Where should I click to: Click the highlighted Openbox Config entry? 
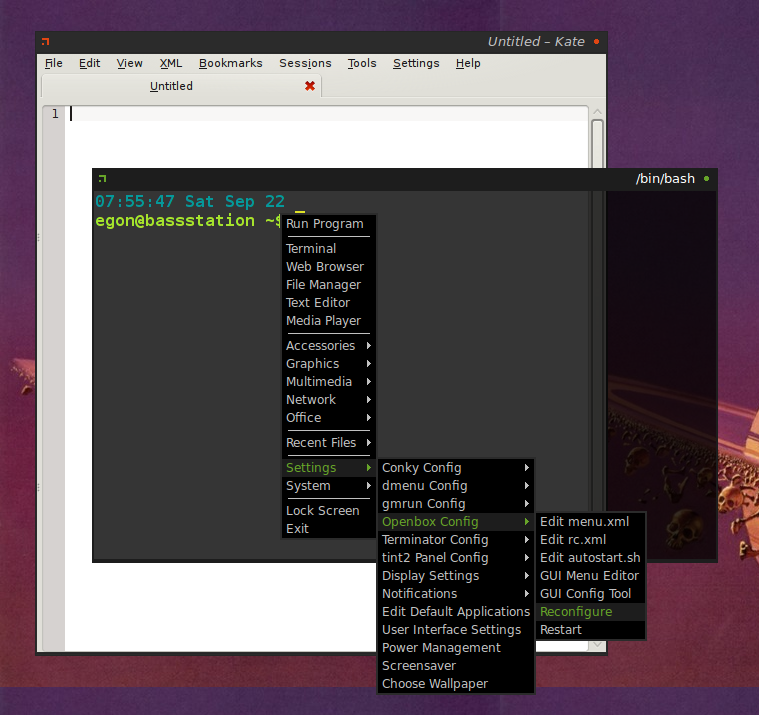455,521
